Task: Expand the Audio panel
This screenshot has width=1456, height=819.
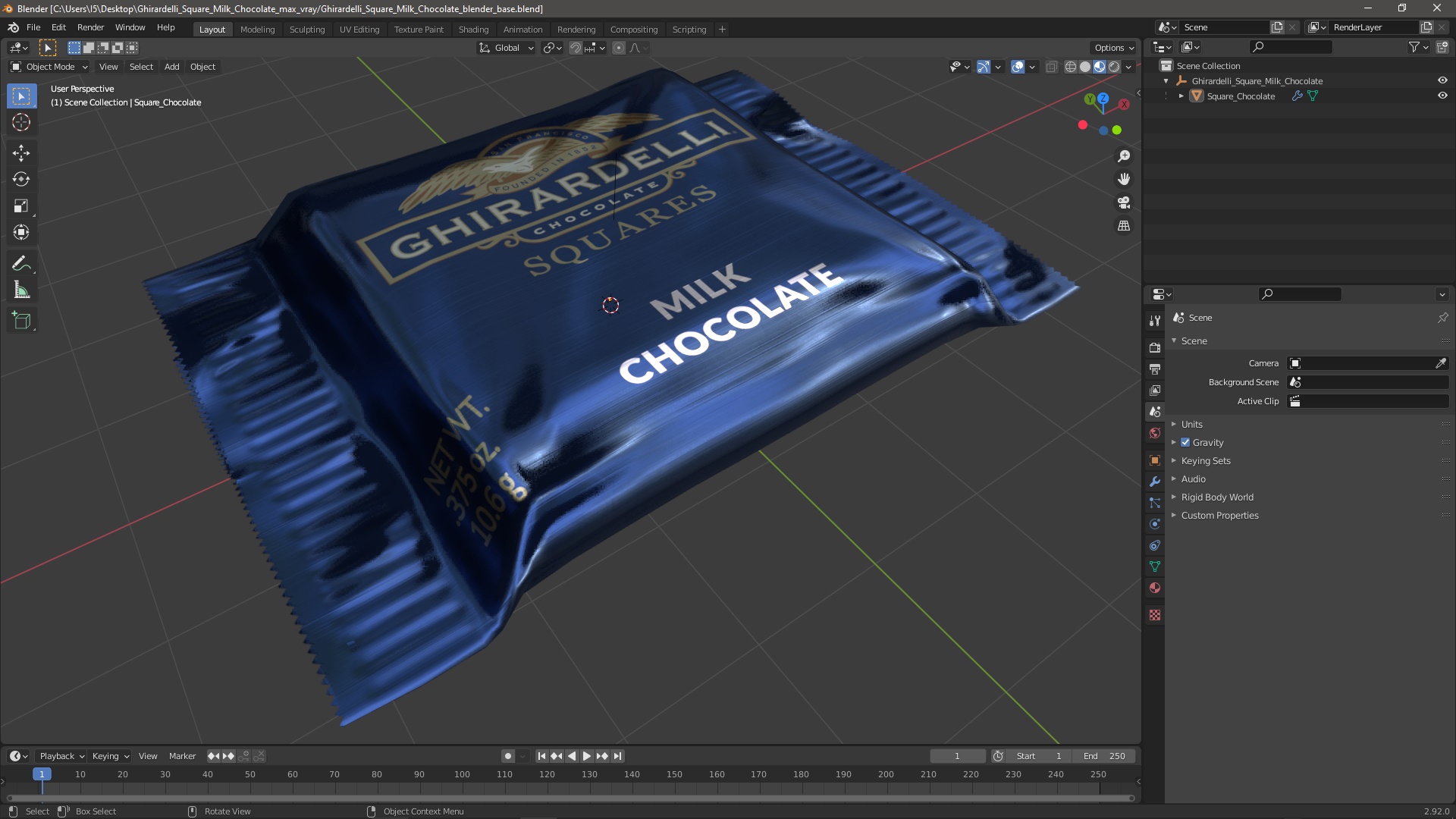Action: point(1193,479)
